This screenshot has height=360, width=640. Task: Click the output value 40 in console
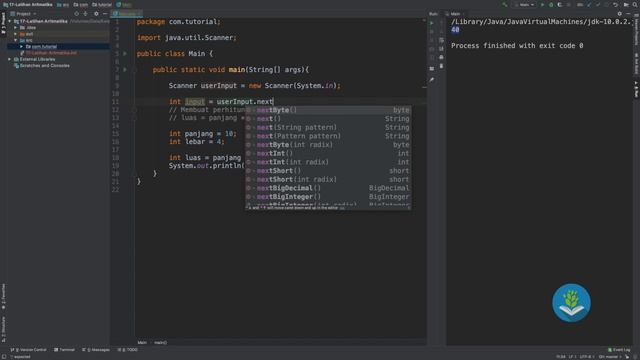tap(456, 30)
